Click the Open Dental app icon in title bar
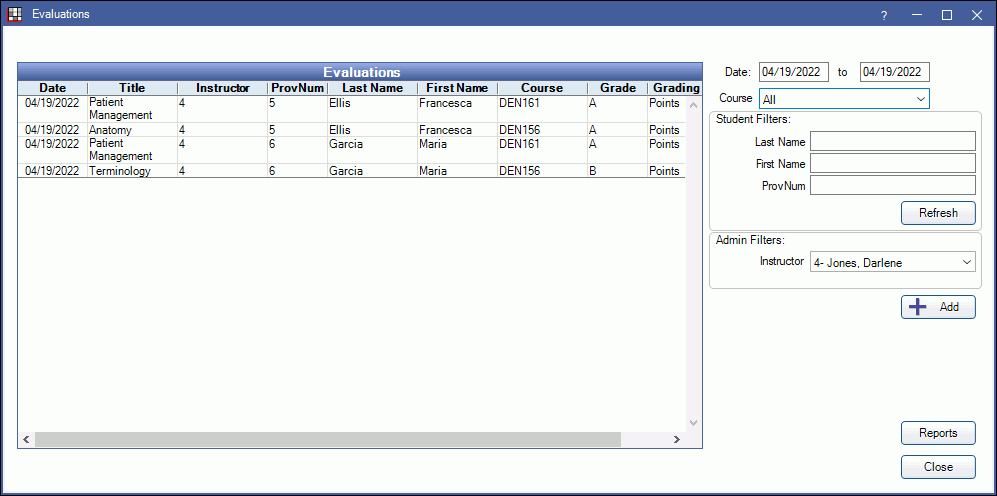997x496 pixels. pos(14,14)
